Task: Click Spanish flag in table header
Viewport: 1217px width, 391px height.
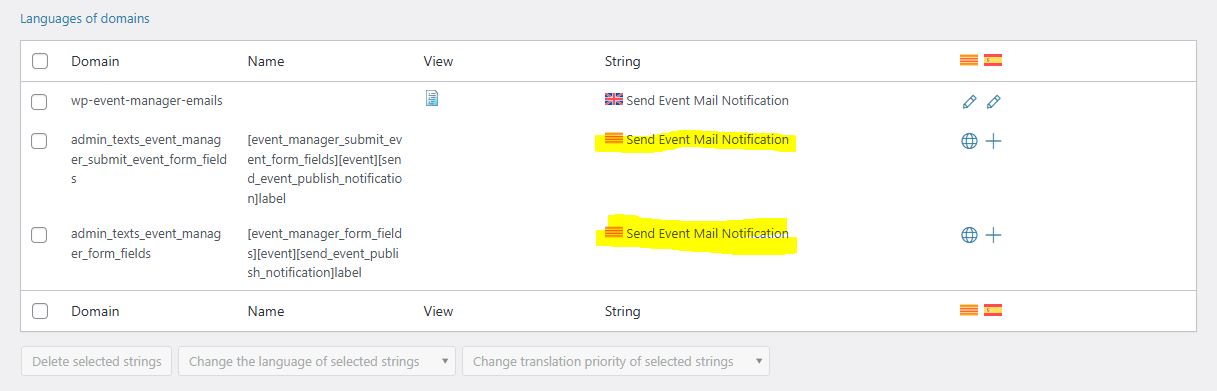Action: tap(993, 60)
